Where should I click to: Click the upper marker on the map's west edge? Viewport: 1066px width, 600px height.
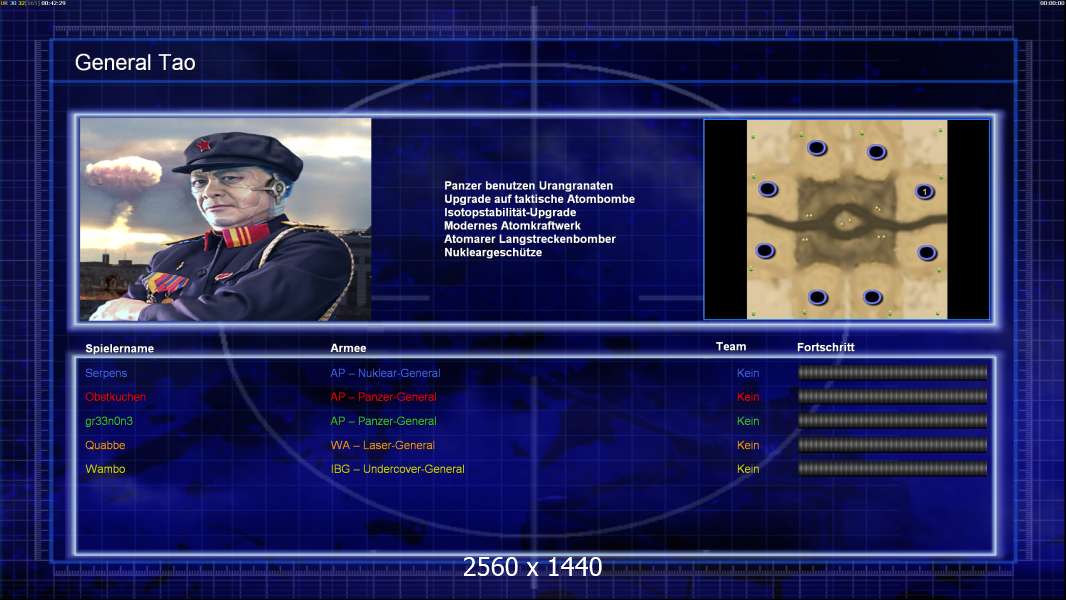[x=768, y=189]
